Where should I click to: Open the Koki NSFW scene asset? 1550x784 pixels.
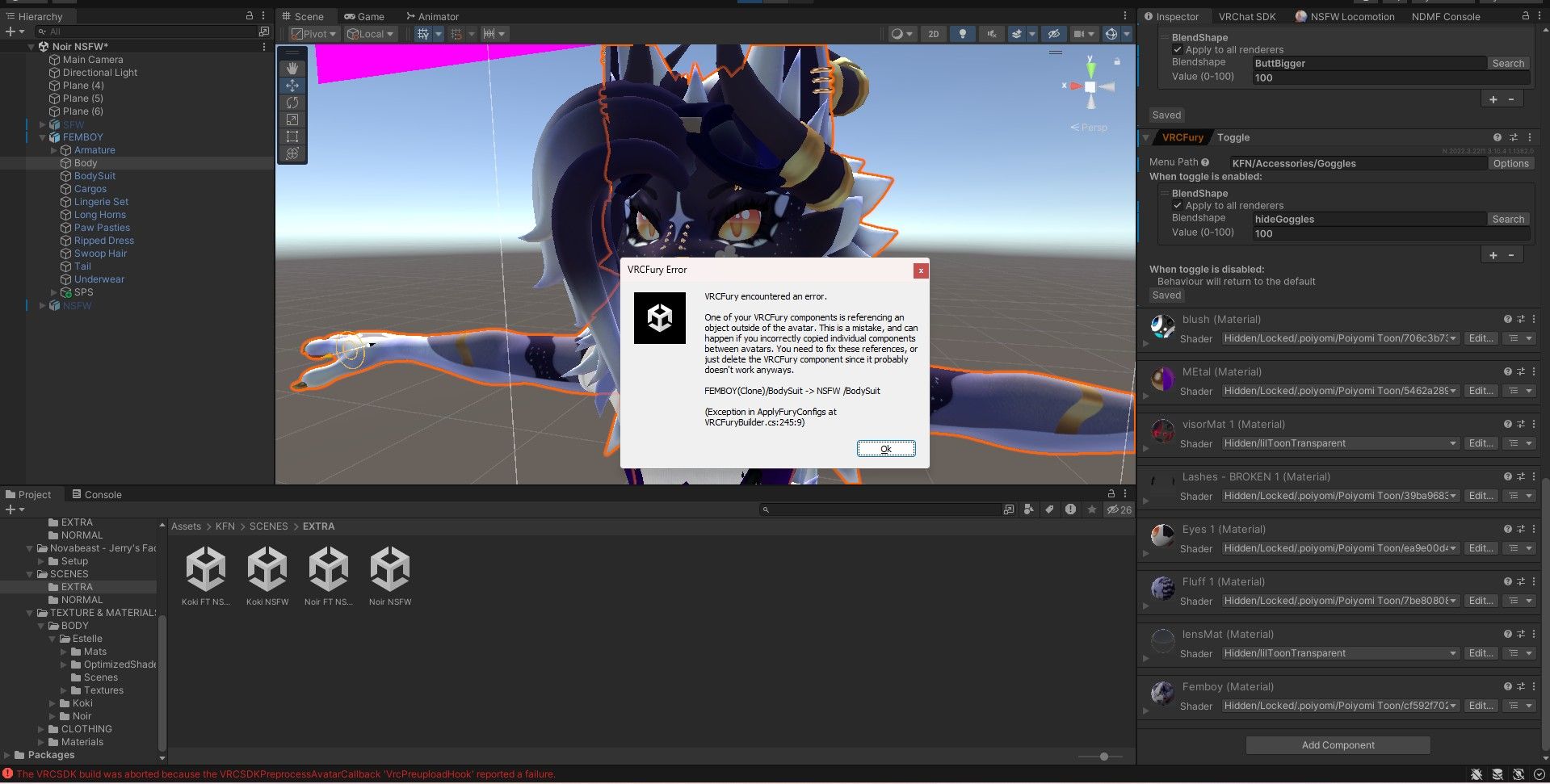pyautogui.click(x=267, y=576)
